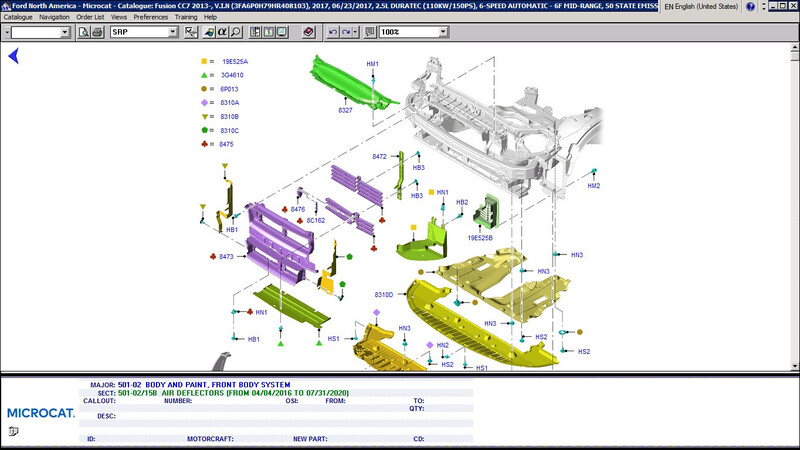Open the Views menu
Viewport: 800px width, 450px height.
pos(119,17)
